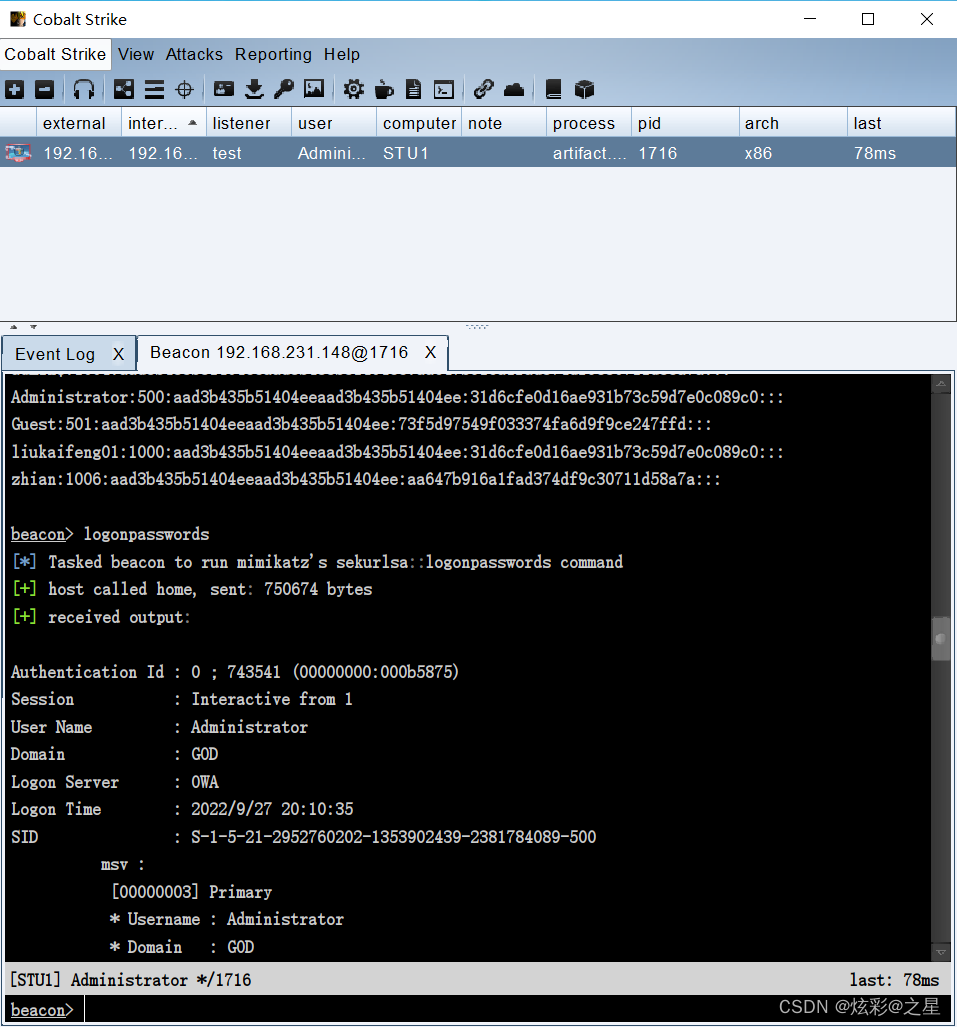Click the chain link Host a file icon

pos(483,89)
